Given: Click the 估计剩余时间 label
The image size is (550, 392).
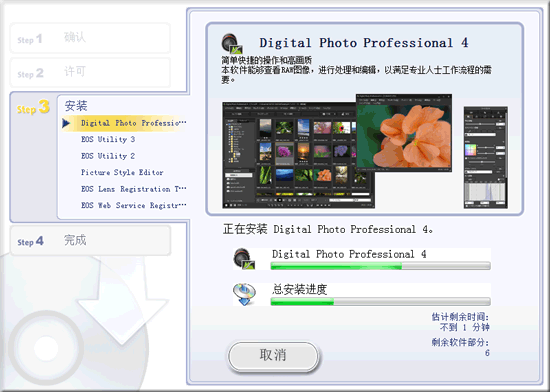Looking at the screenshot, I should (460, 317).
